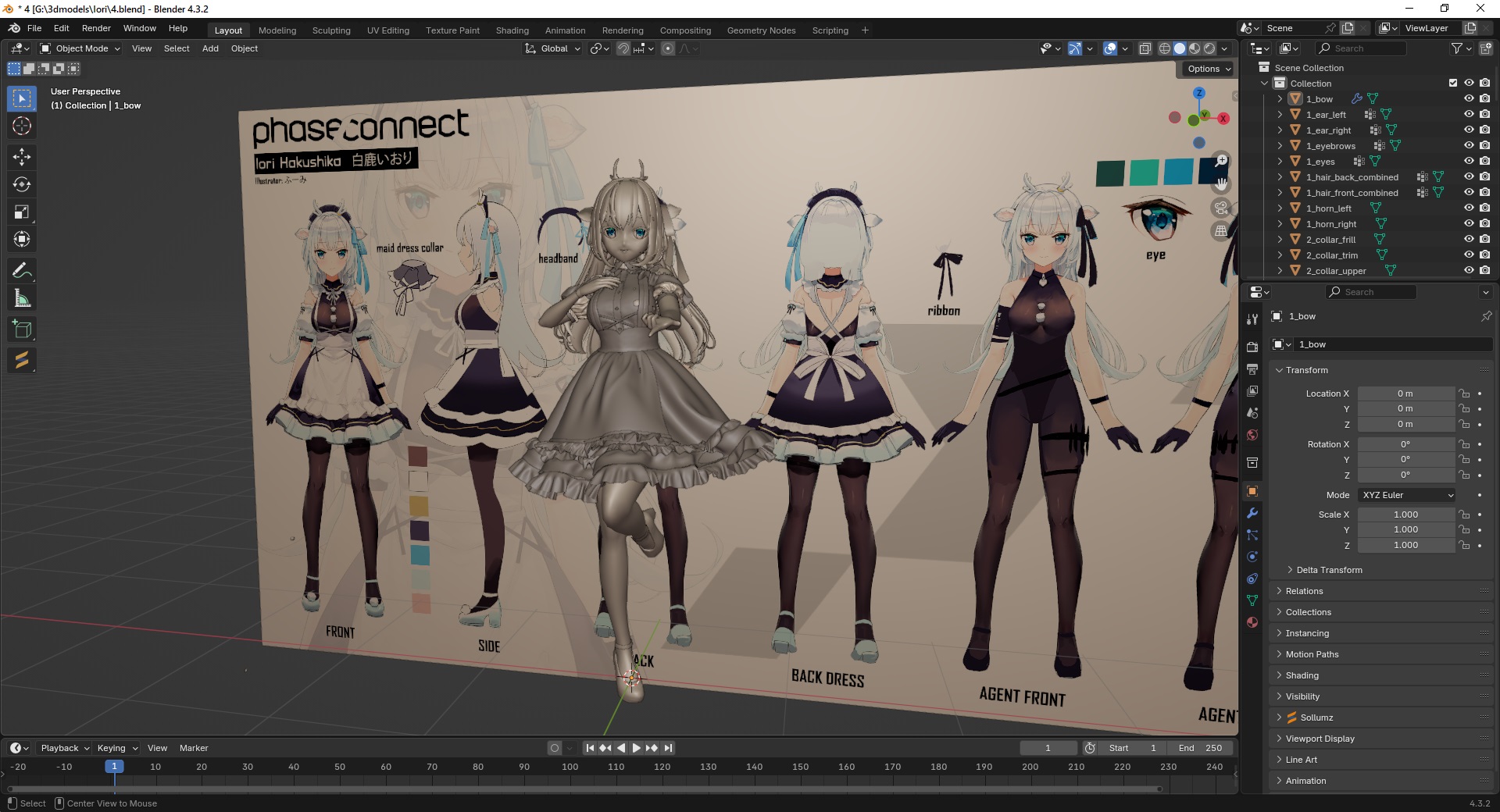Choose the Measure ruler tool

[22, 298]
